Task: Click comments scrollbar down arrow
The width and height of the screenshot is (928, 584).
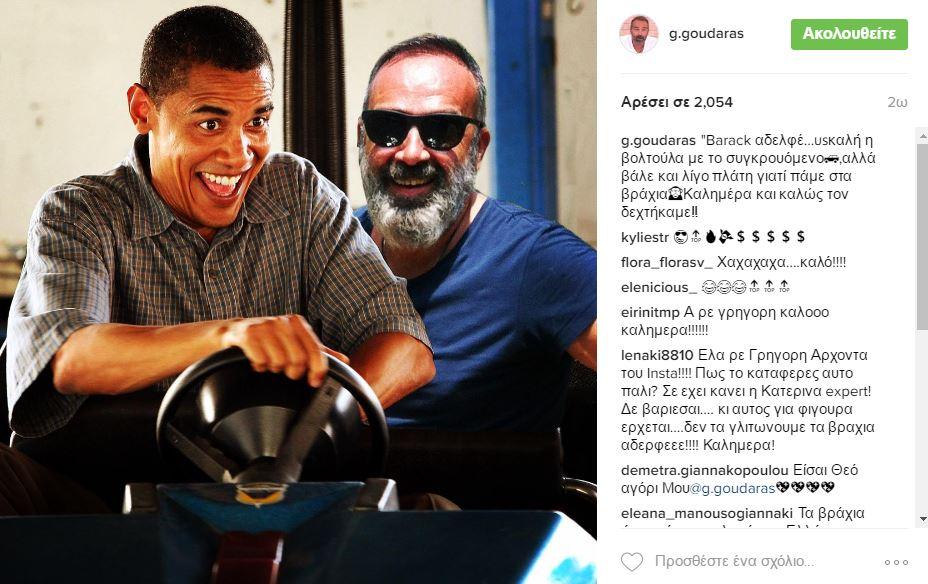Action: (922, 520)
